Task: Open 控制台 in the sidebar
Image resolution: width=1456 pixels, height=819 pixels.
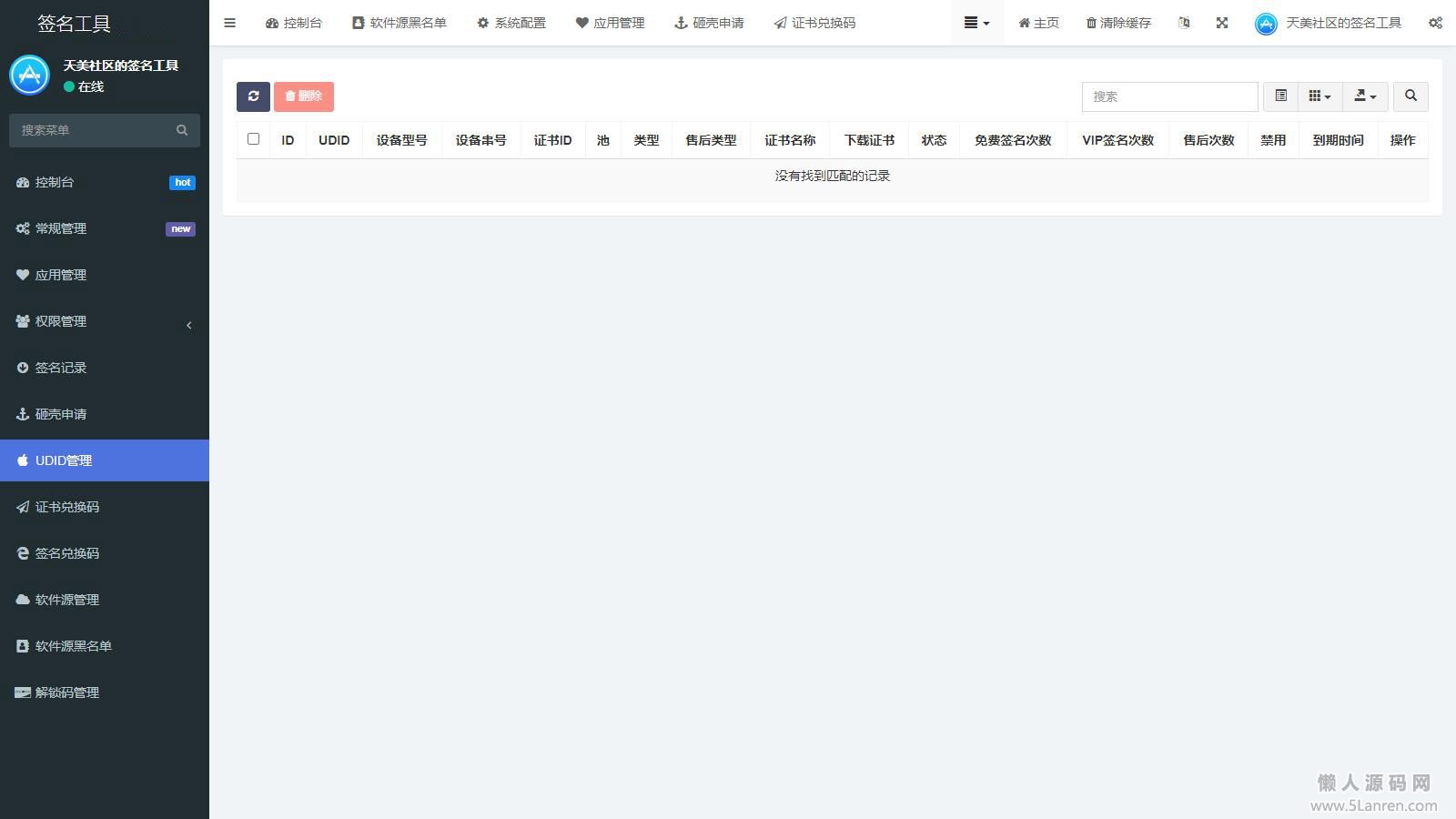Action: (105, 182)
